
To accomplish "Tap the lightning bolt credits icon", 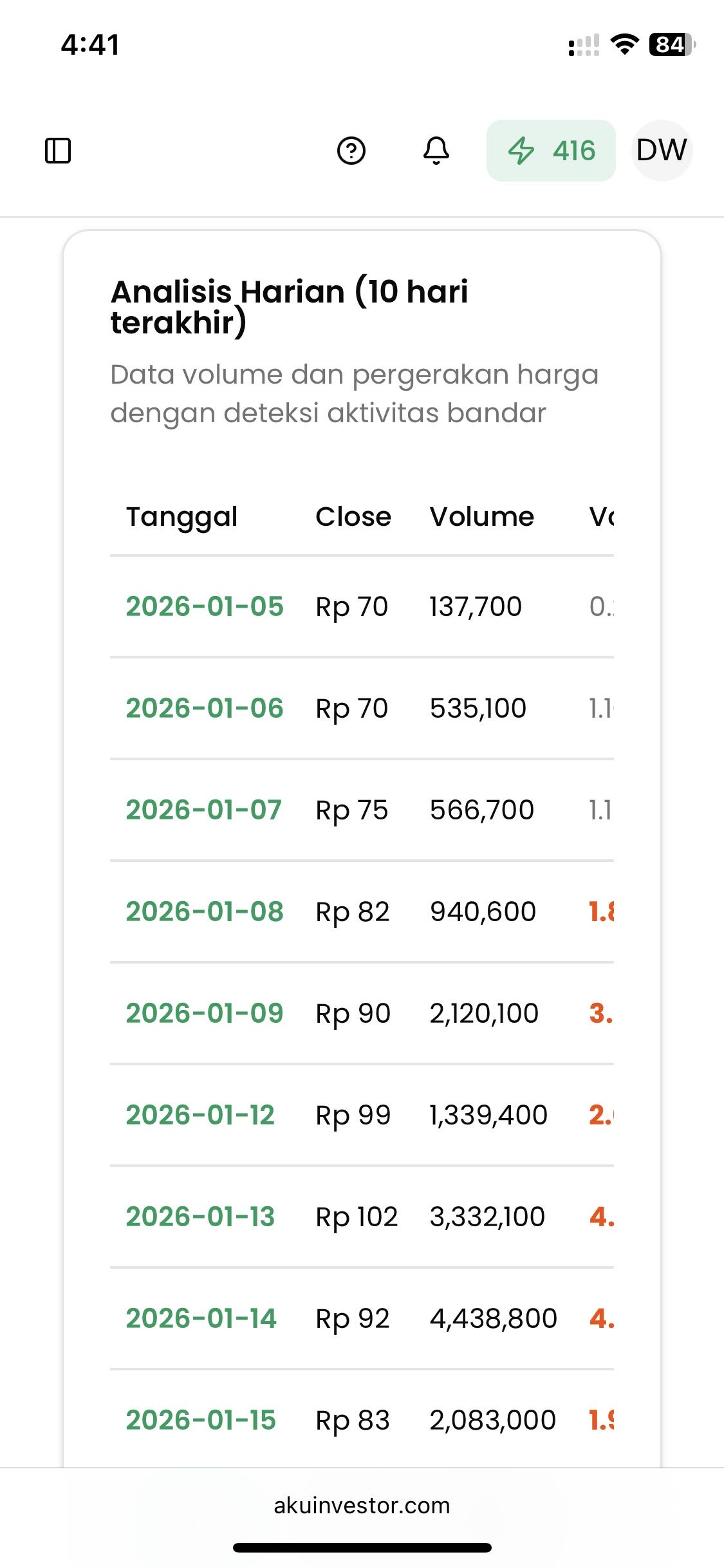I will click(521, 151).
